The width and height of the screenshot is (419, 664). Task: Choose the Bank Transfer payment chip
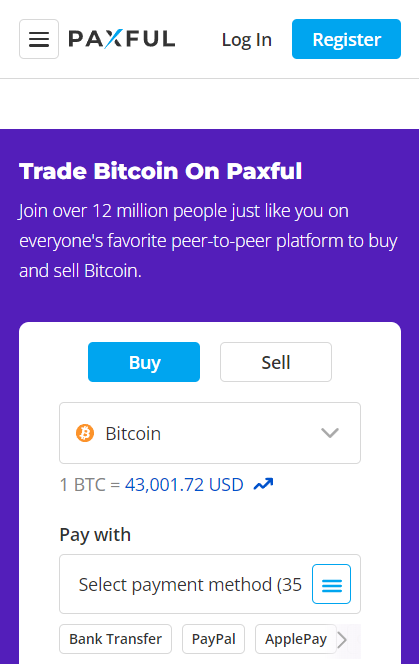[x=115, y=639]
